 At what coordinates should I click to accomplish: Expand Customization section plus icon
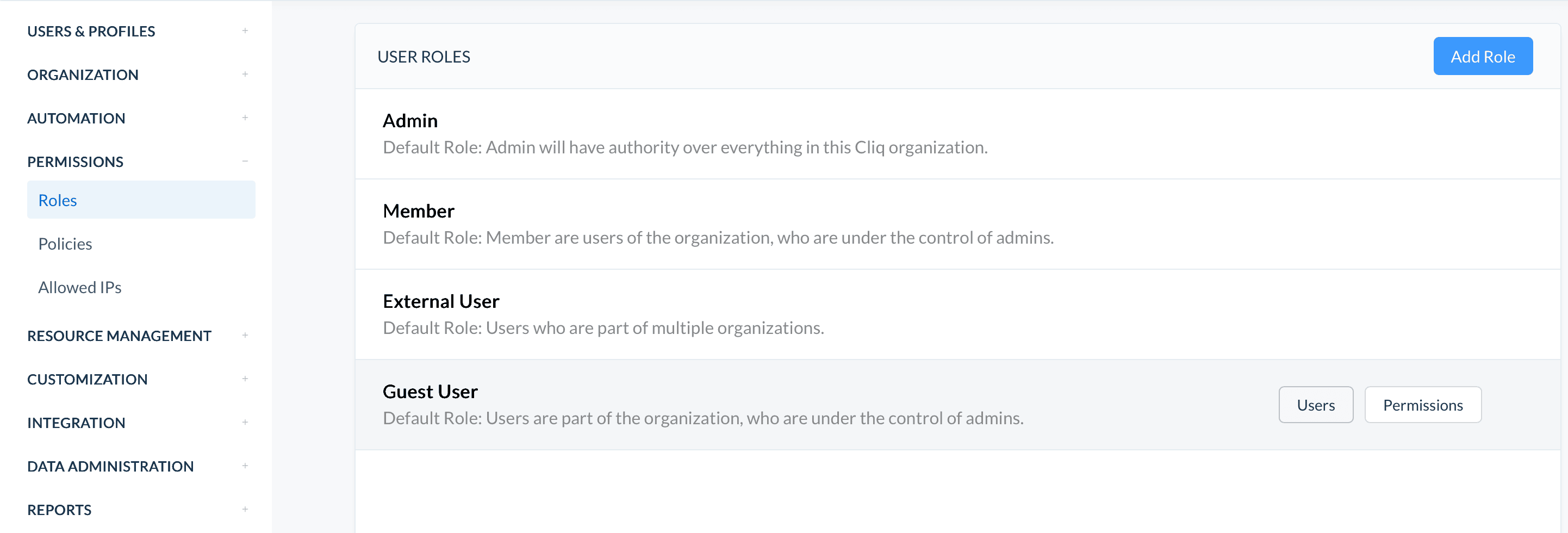pyautogui.click(x=245, y=379)
